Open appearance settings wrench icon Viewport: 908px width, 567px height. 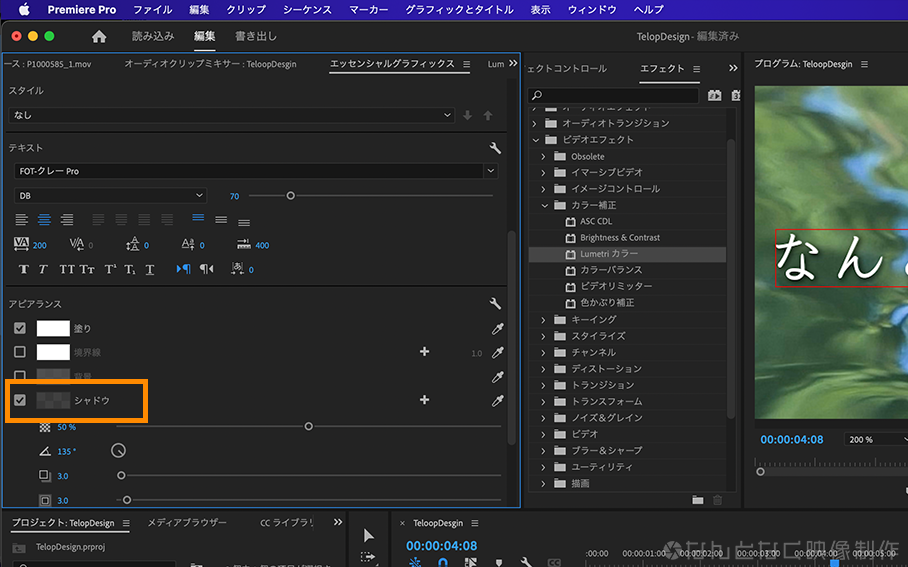coord(495,303)
